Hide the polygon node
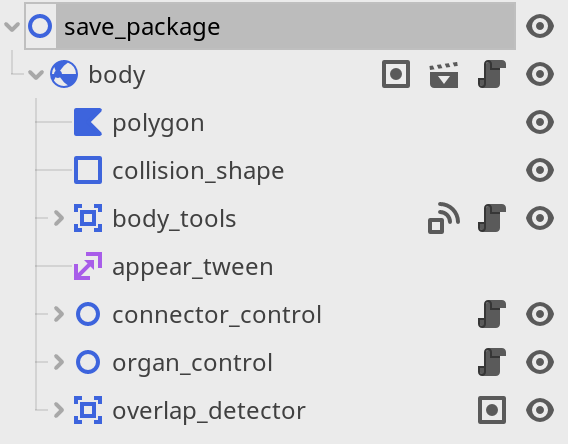This screenshot has height=444, width=568. [x=540, y=122]
